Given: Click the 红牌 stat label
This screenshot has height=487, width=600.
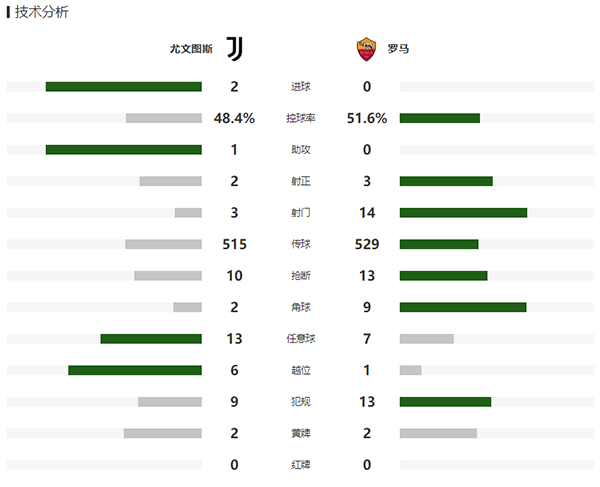Looking at the screenshot, I should point(300,465).
